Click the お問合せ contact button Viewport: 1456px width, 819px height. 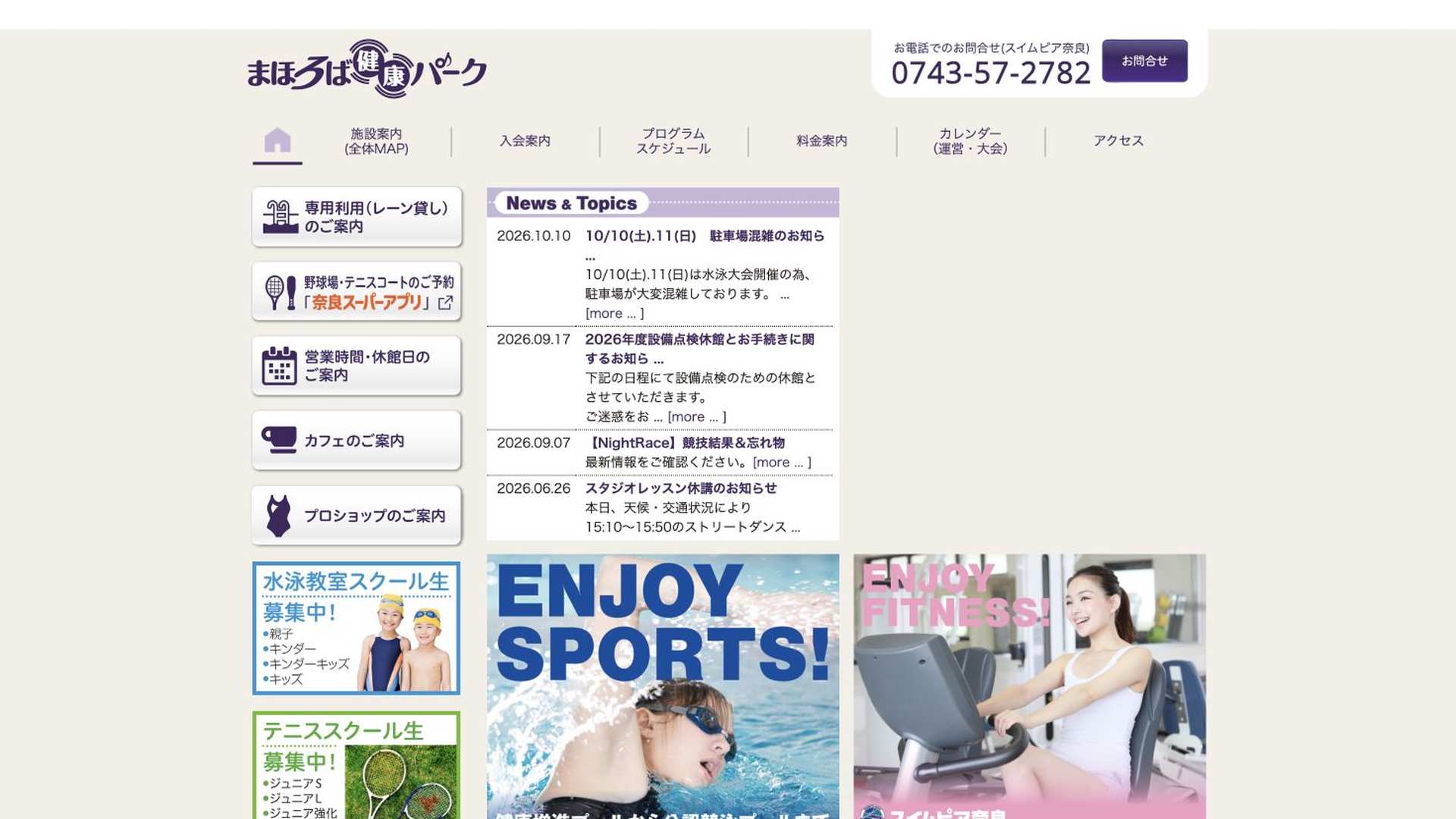coord(1144,61)
